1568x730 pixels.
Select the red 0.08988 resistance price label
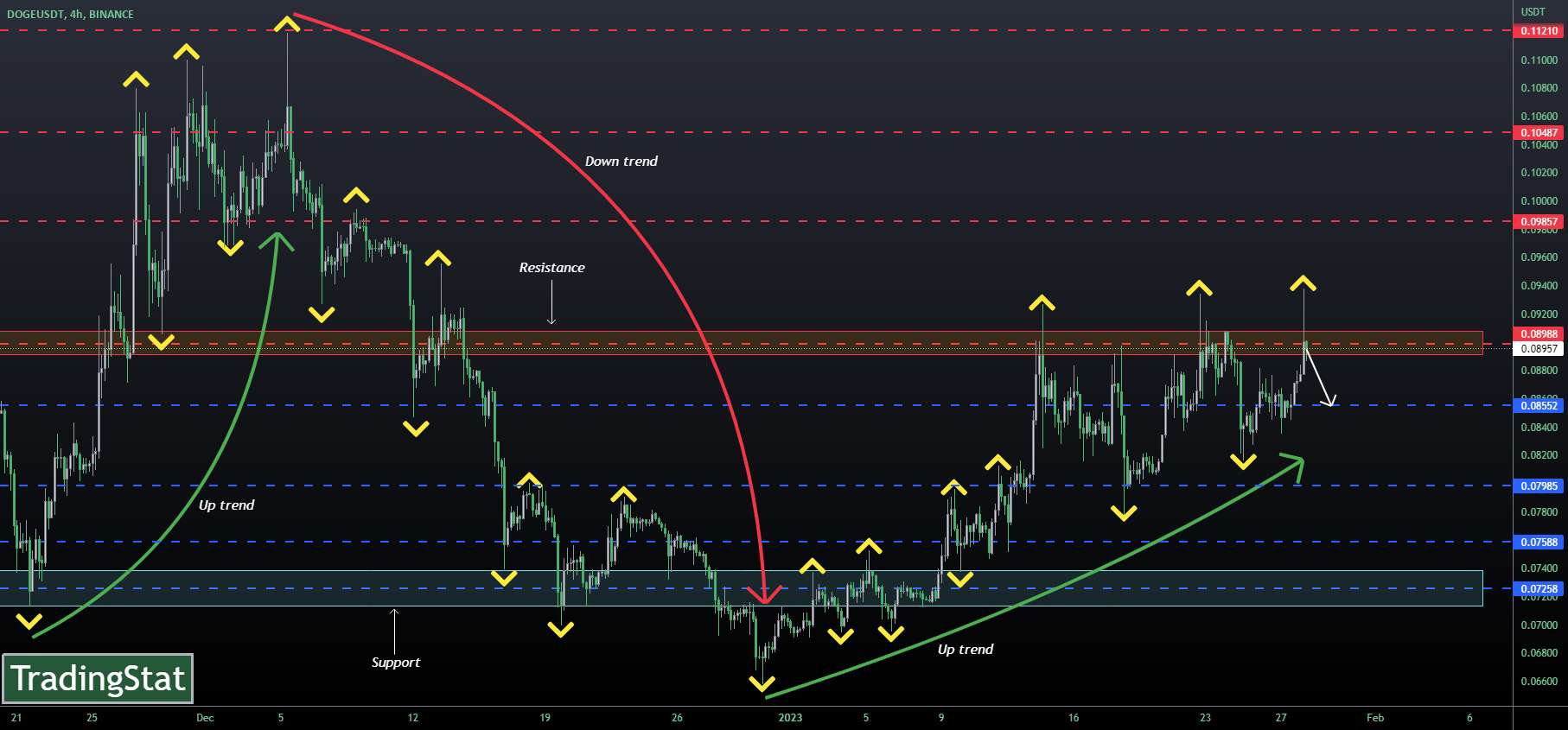[x=1539, y=334]
